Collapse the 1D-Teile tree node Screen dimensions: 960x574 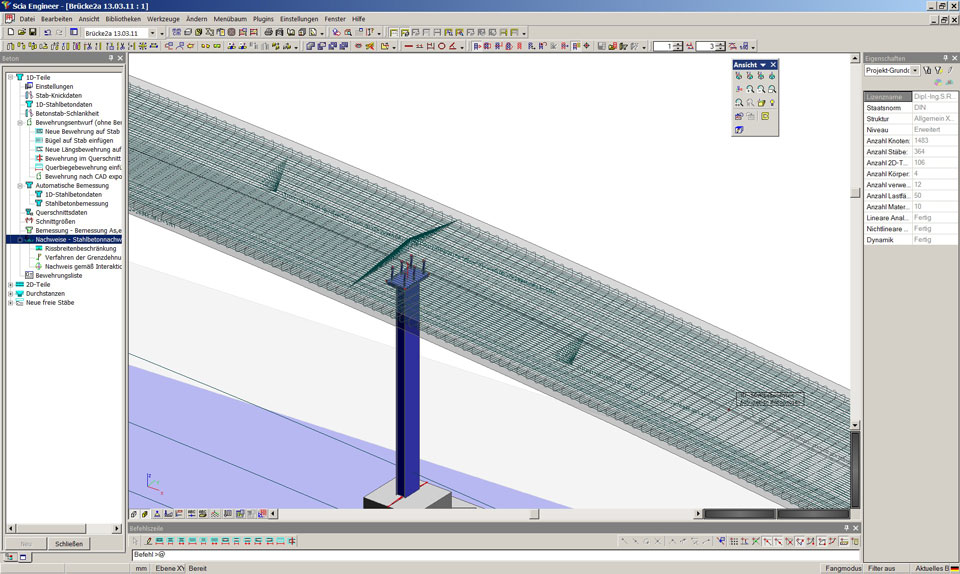[10, 77]
